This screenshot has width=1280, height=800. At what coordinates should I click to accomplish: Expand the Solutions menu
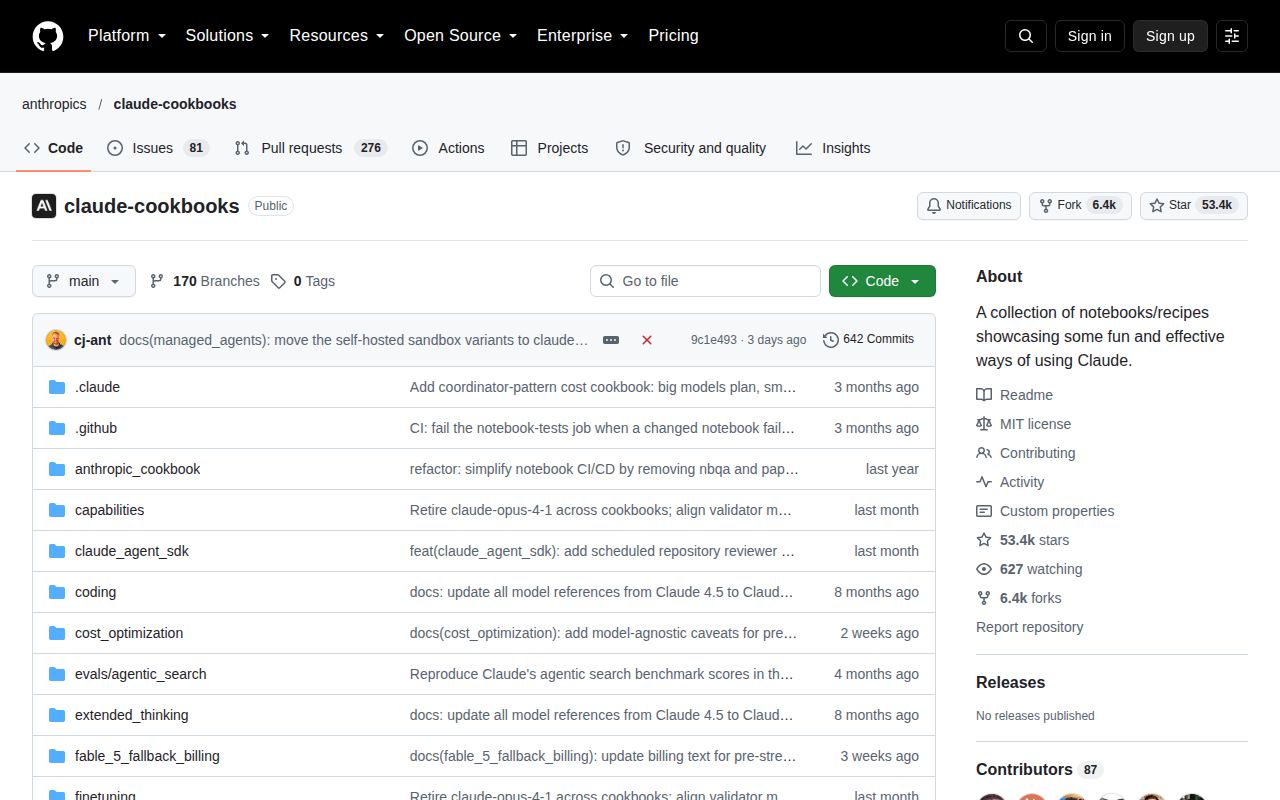227,36
